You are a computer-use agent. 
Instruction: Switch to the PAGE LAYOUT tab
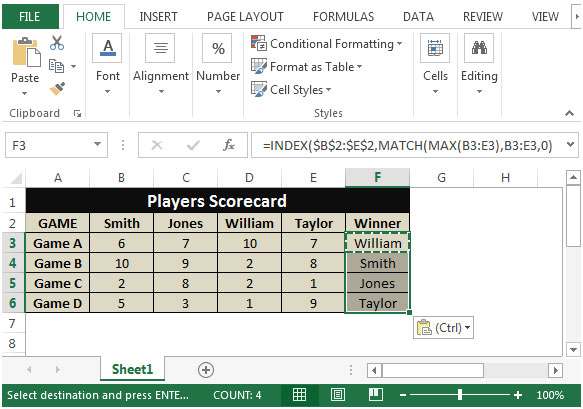[245, 16]
